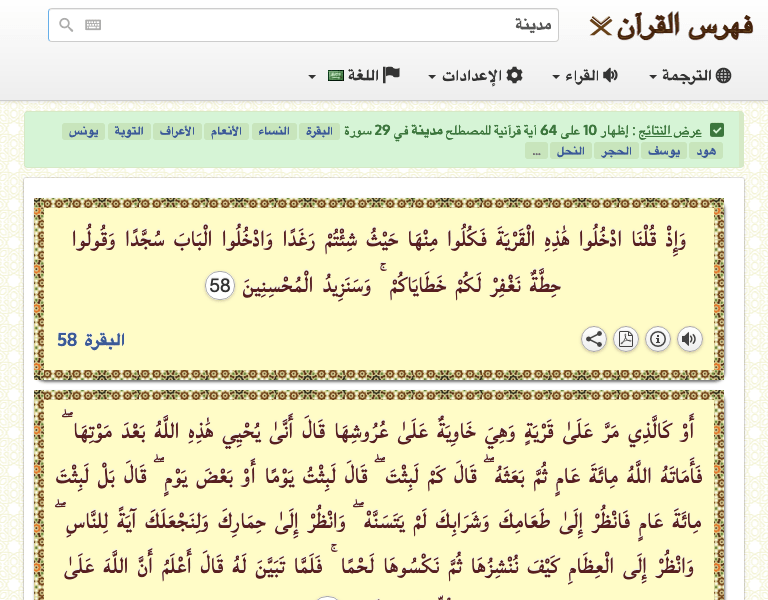Play audio for Al-Baqarah verse 58

(689, 339)
